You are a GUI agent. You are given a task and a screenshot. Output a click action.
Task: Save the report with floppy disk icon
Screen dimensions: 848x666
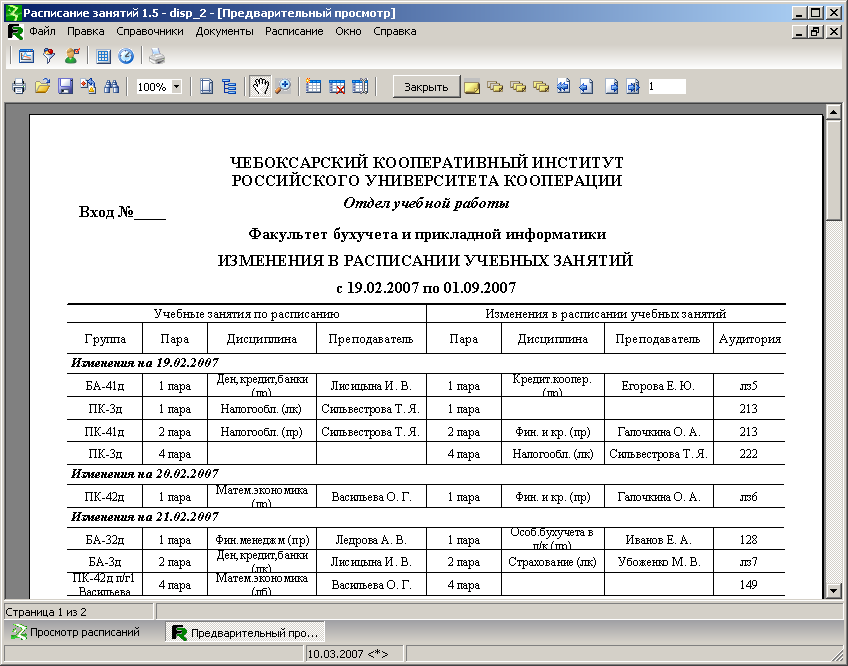click(x=65, y=87)
